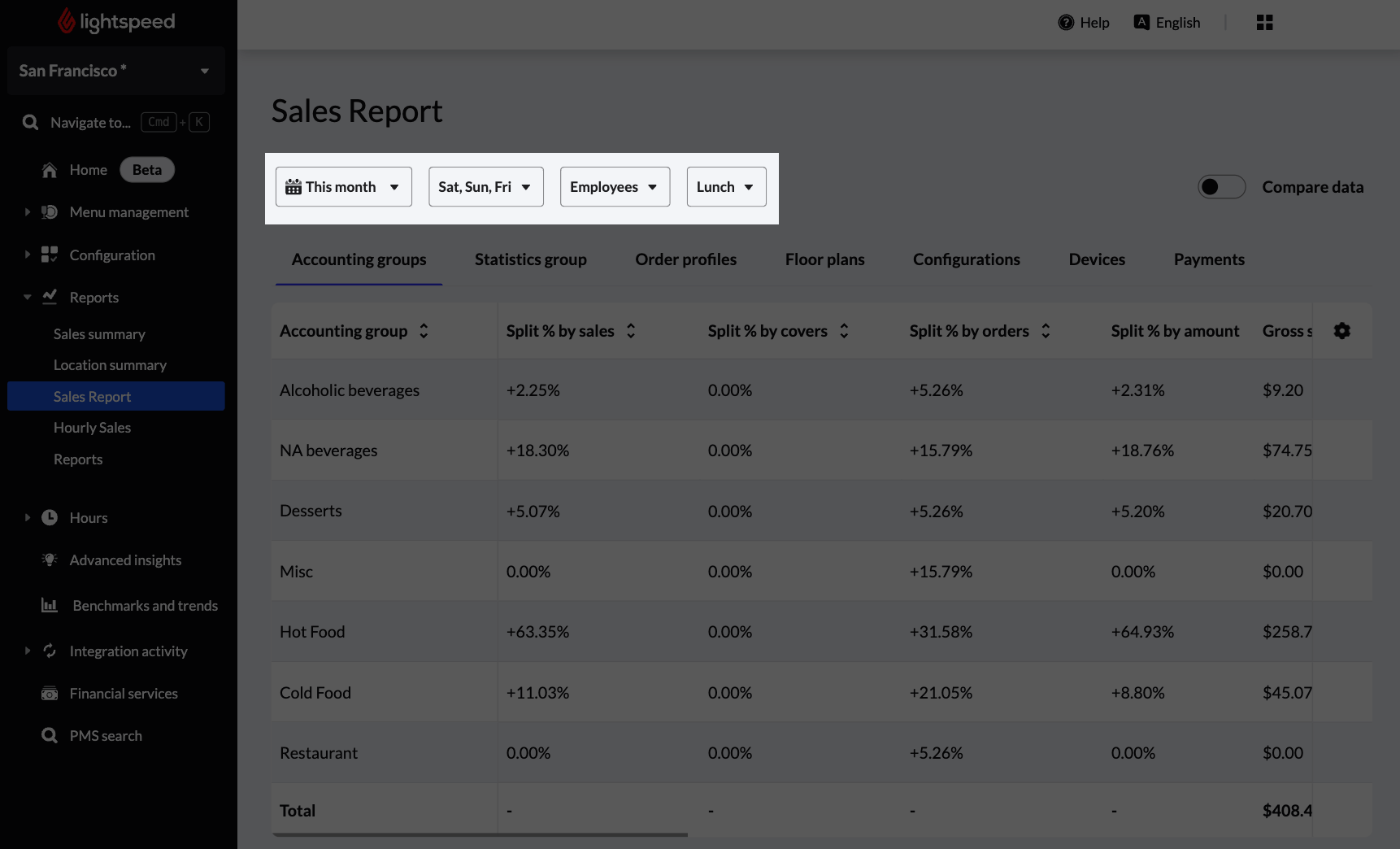
Task: Click the Hours clock icon
Action: (x=50, y=517)
